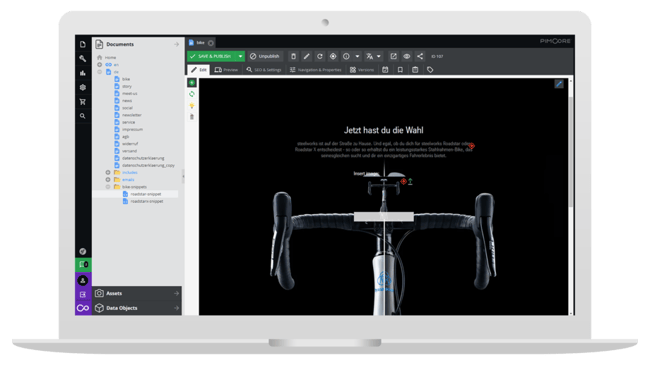650x365 pixels.
Task: Click the green upload arrow near Insert image
Action: tap(410, 181)
